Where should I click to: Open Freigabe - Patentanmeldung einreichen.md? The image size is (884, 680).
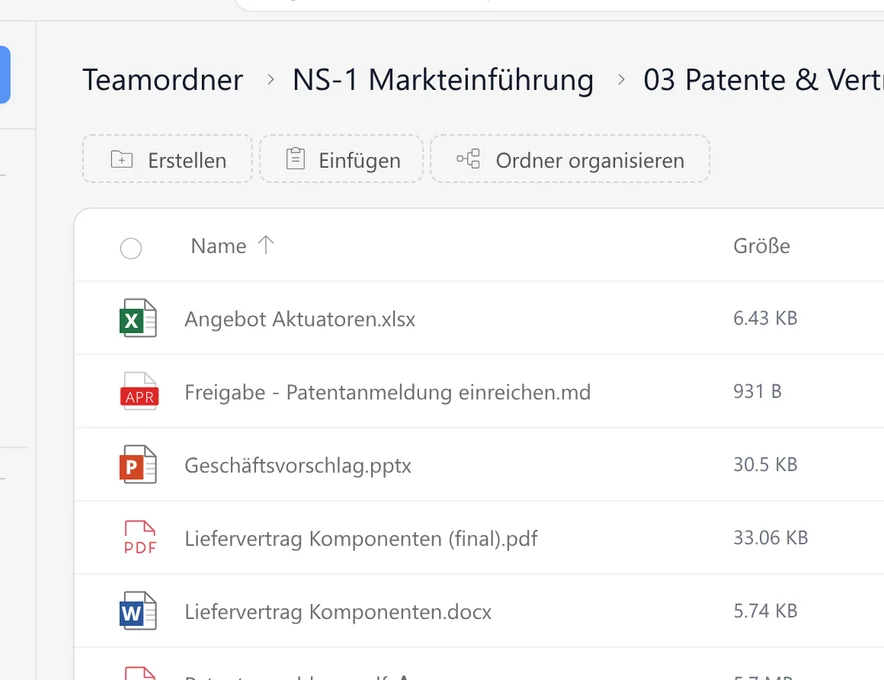coord(388,392)
